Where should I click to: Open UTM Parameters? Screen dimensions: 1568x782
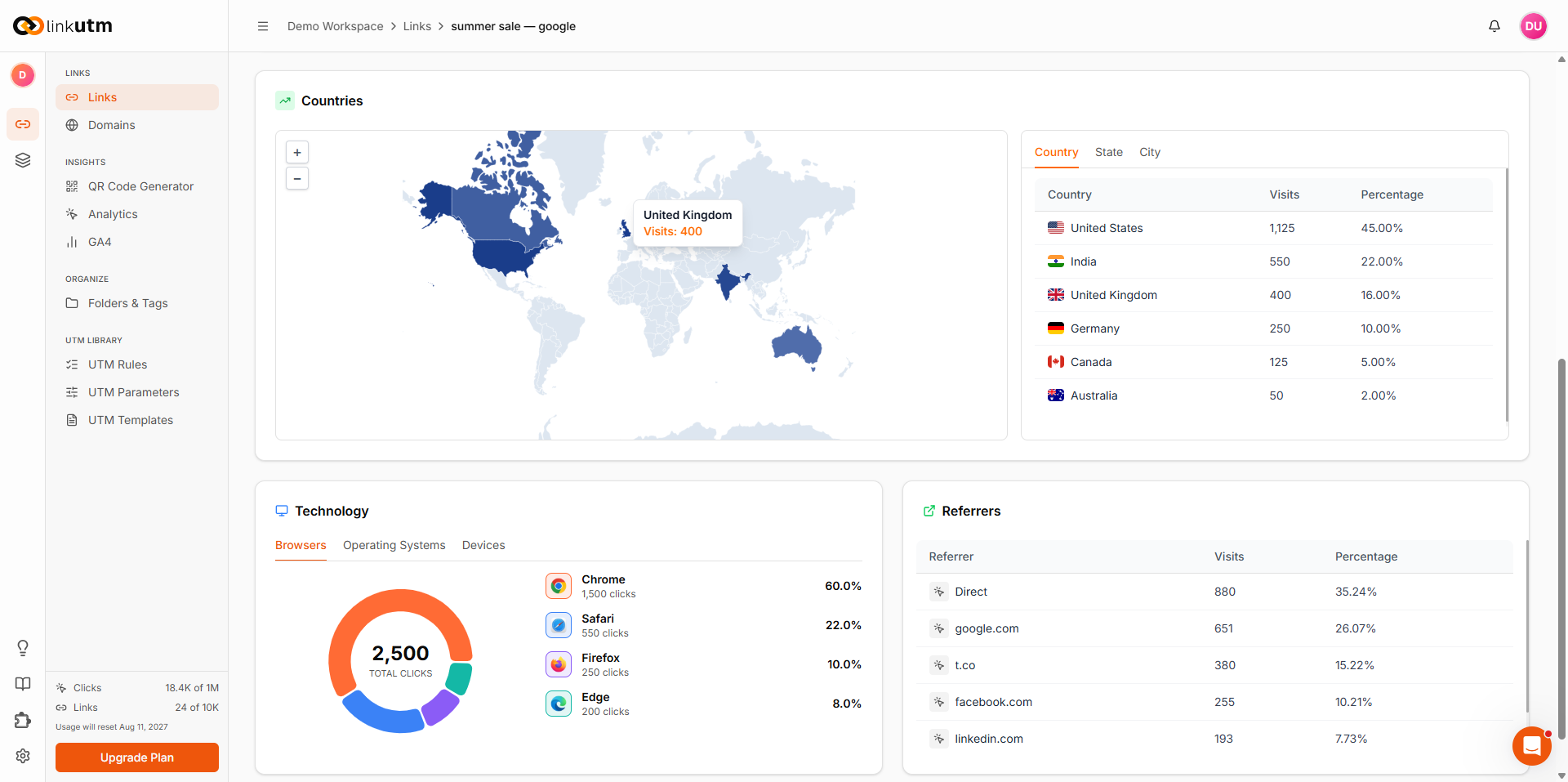(x=137, y=392)
